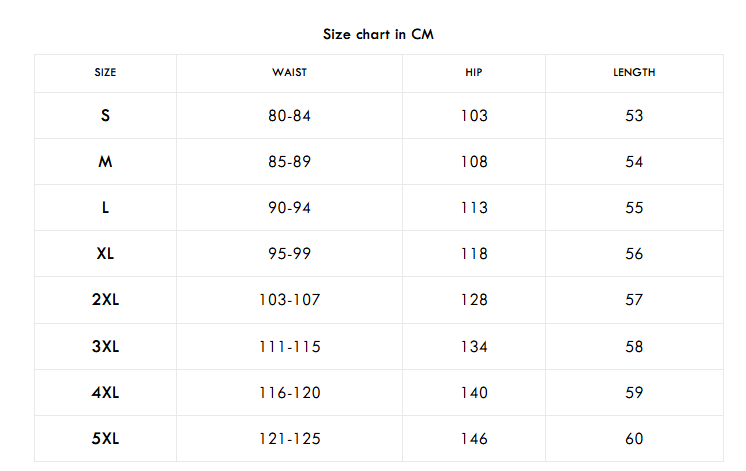Click the S size row label

click(x=105, y=116)
